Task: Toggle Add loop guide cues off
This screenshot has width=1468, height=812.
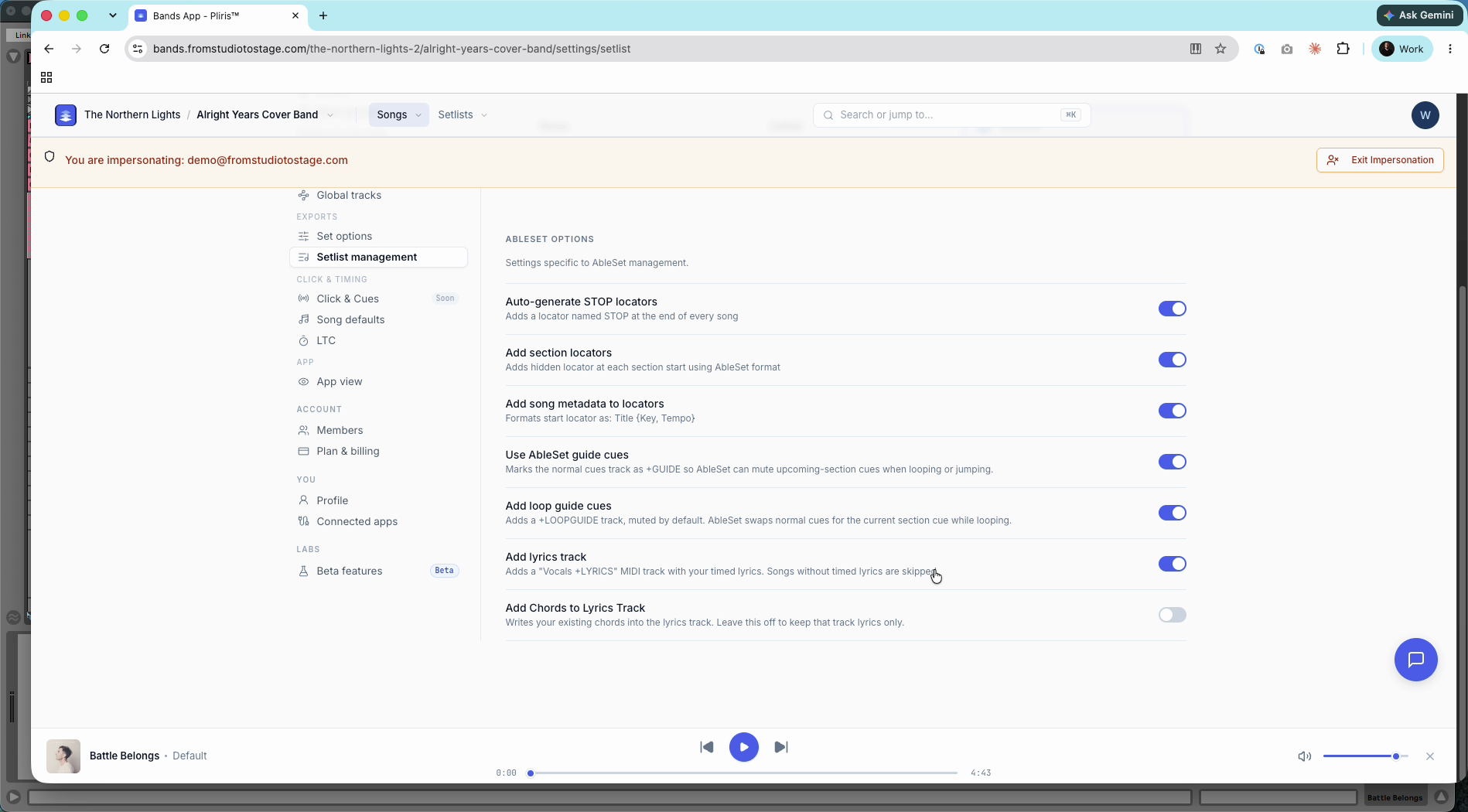Action: point(1172,513)
